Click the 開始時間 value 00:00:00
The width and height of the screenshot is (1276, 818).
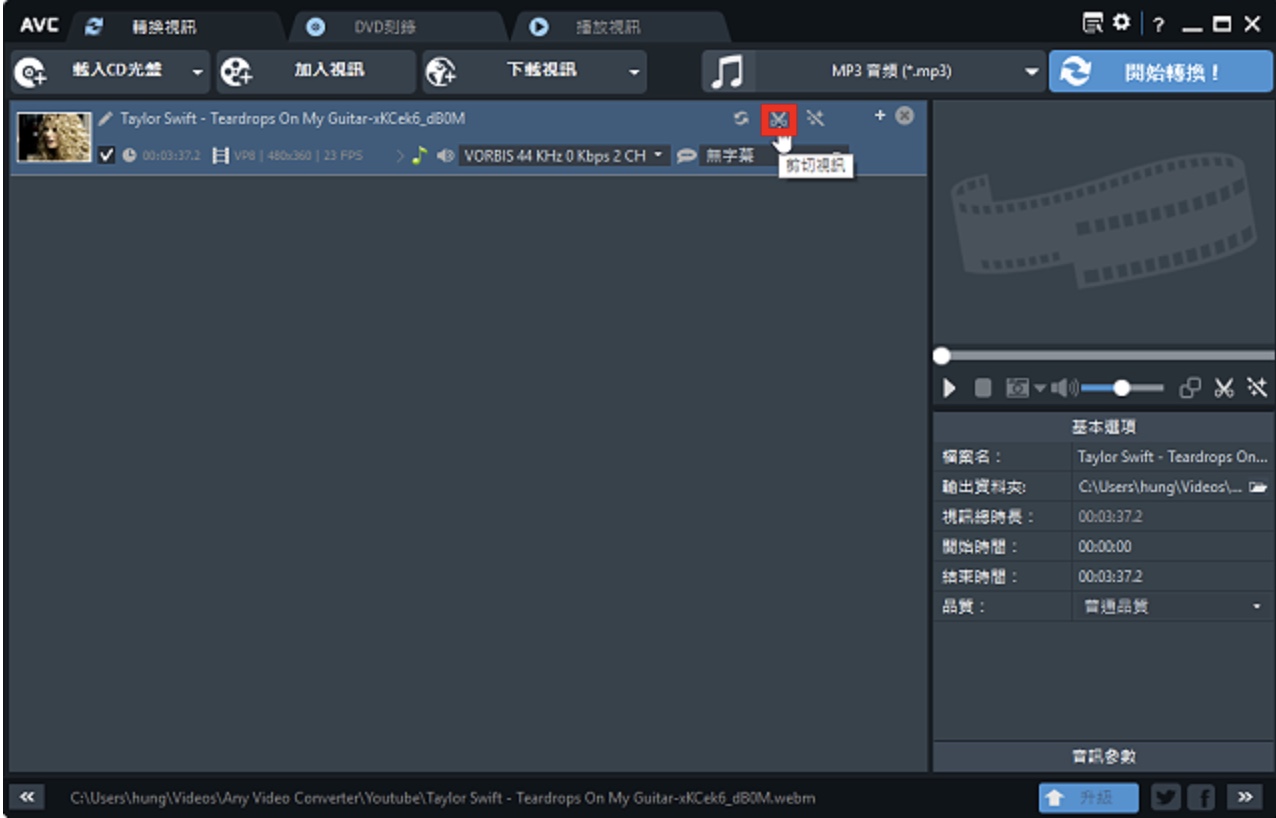[1105, 547]
